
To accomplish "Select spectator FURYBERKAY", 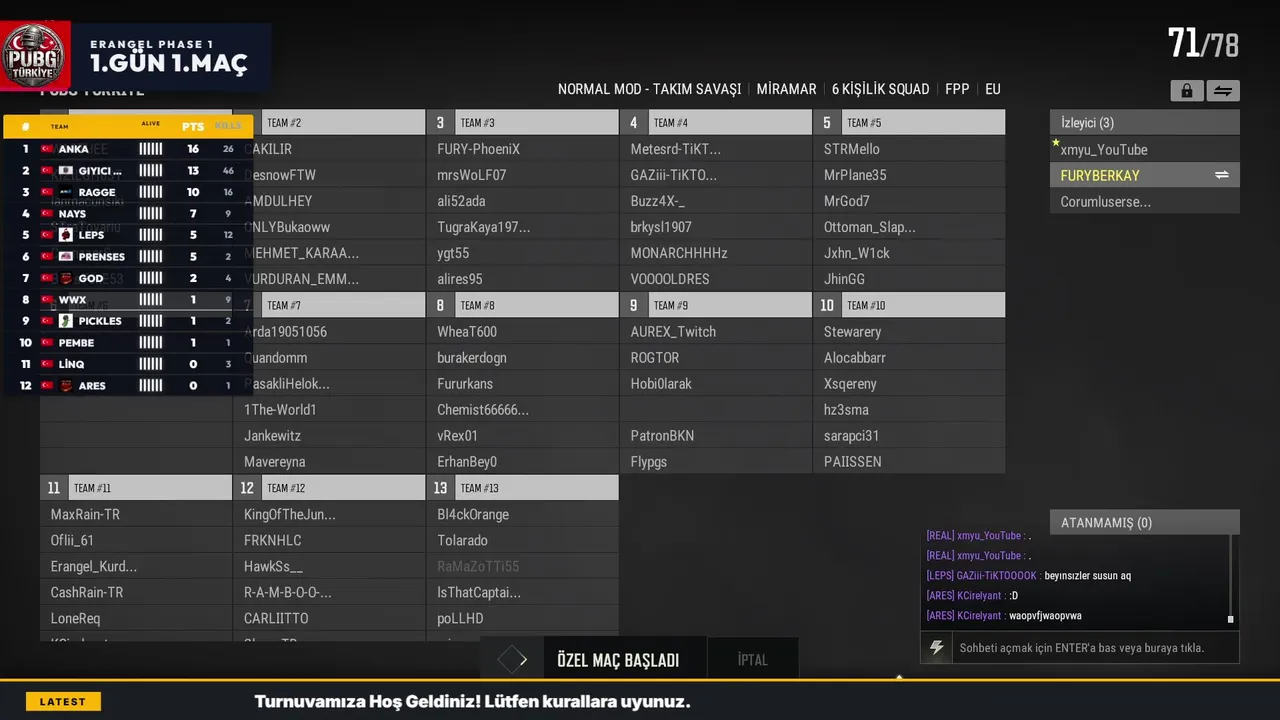I will pos(1145,175).
